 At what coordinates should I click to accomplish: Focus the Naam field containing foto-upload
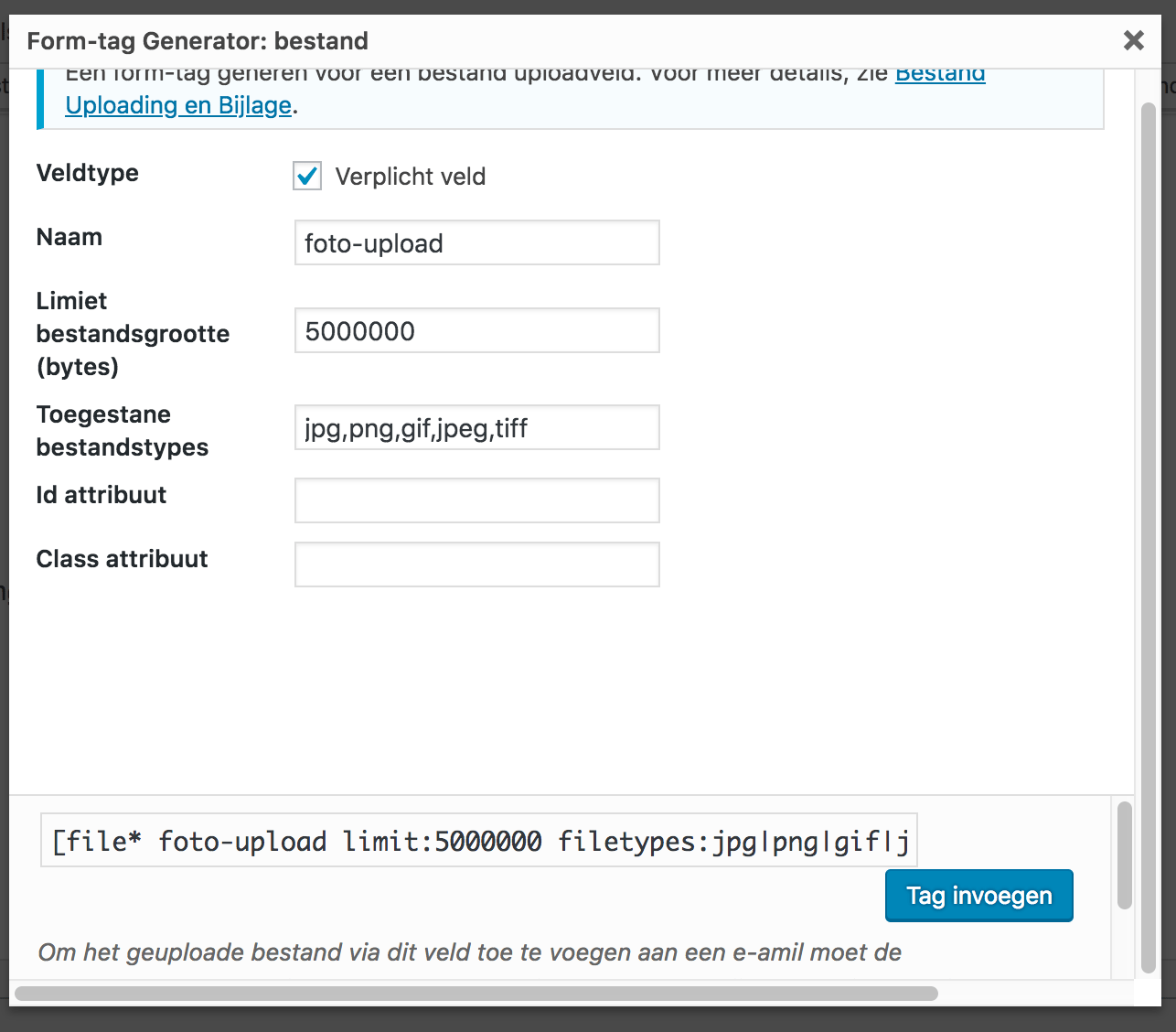click(476, 243)
